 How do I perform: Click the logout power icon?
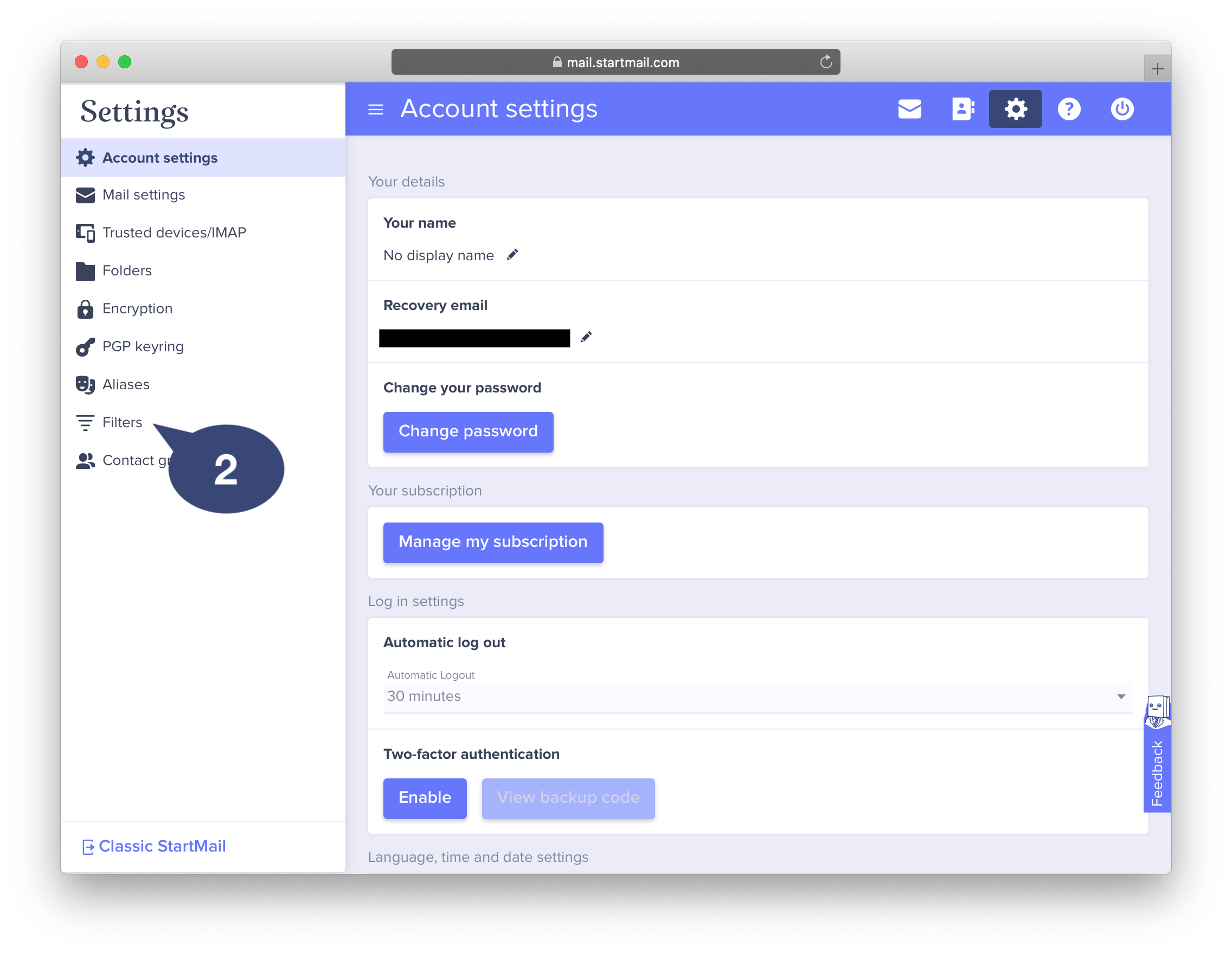click(x=1121, y=109)
